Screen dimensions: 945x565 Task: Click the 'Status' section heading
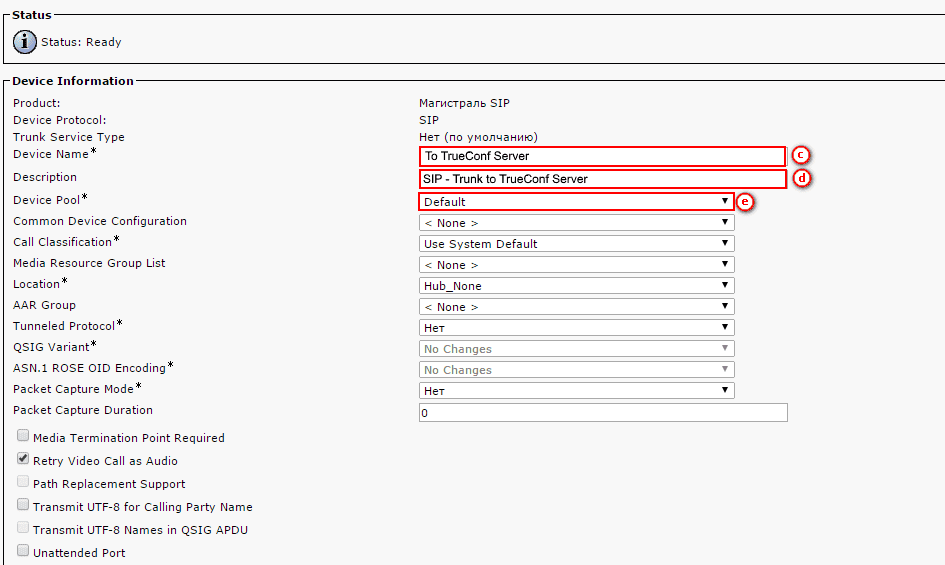[32, 15]
